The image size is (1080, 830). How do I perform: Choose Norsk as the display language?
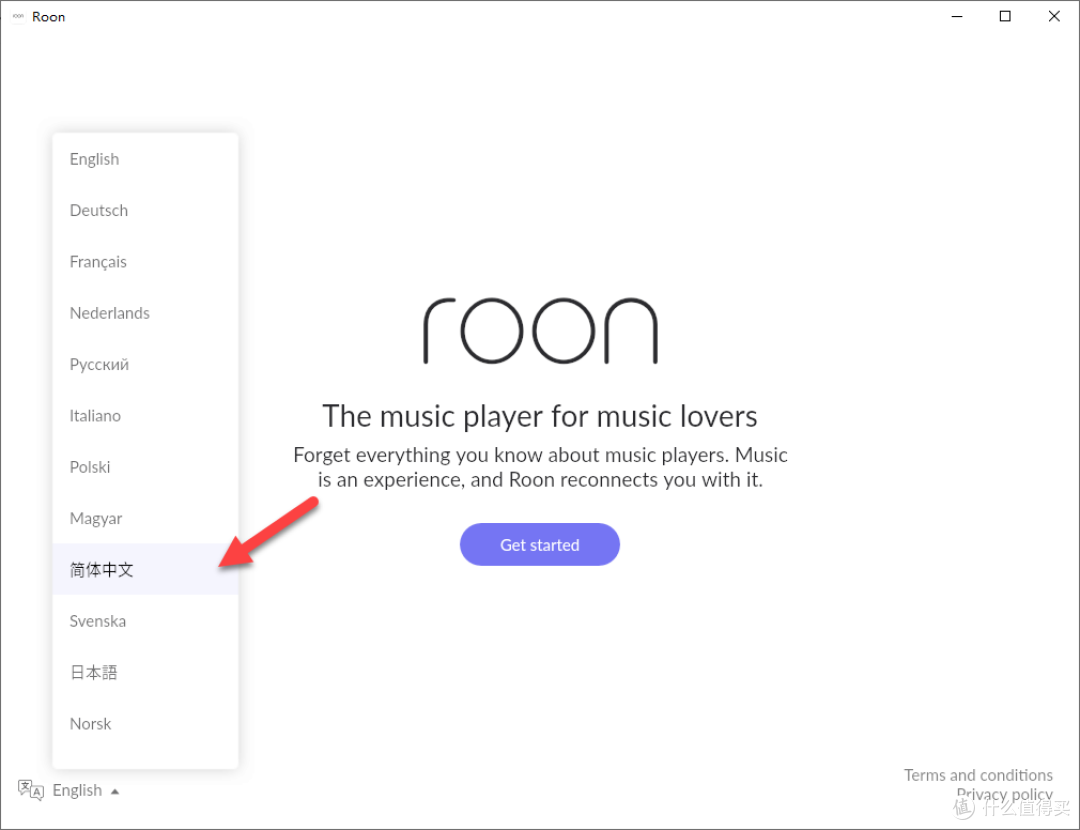(90, 723)
